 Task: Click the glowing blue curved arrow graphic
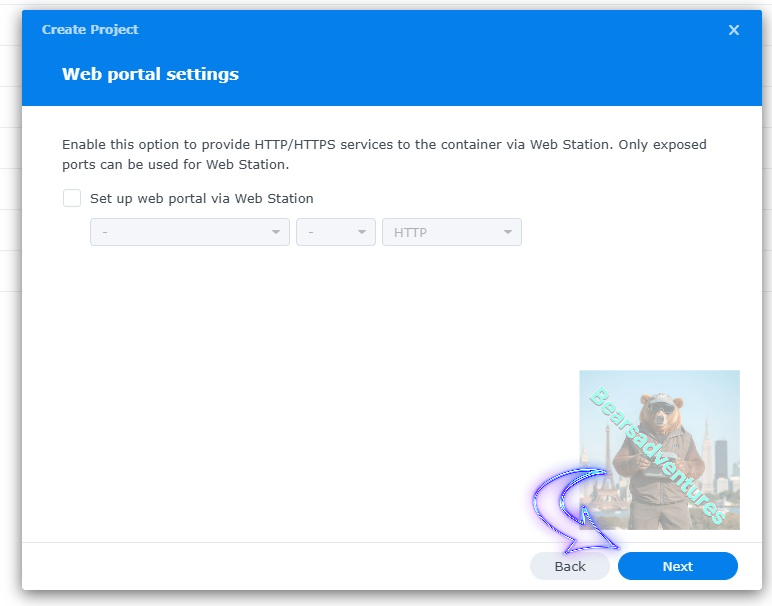click(574, 510)
